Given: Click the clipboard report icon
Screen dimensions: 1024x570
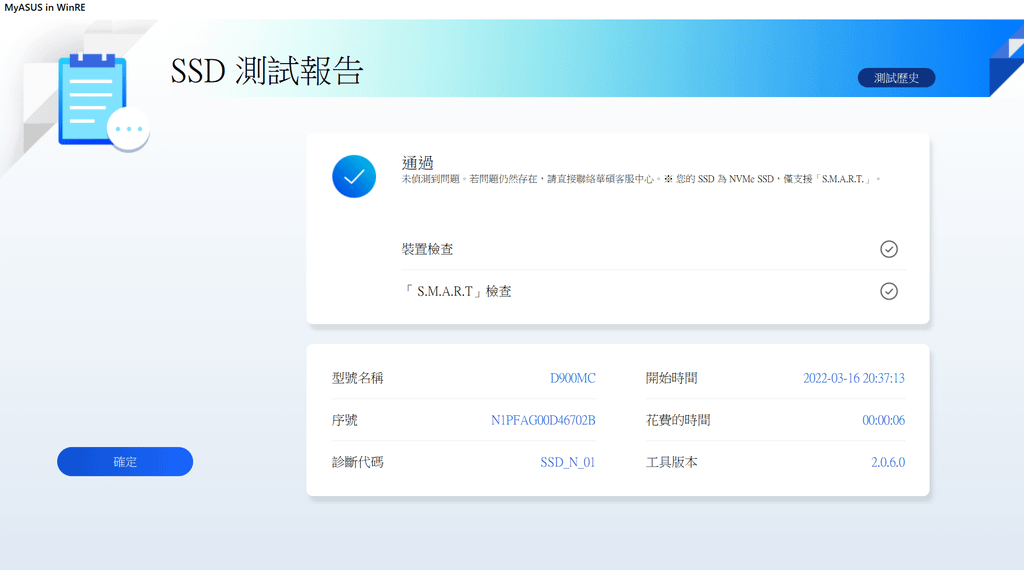Looking at the screenshot, I should pos(103,102).
